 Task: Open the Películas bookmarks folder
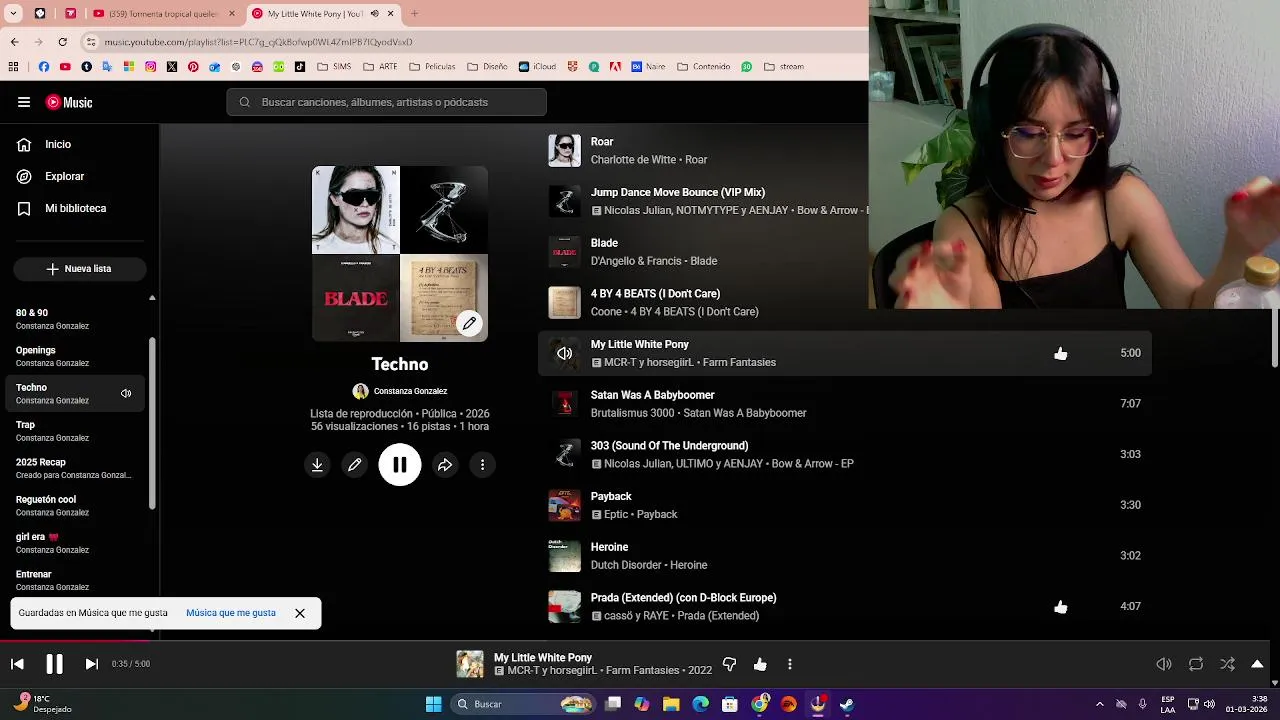(x=432, y=67)
